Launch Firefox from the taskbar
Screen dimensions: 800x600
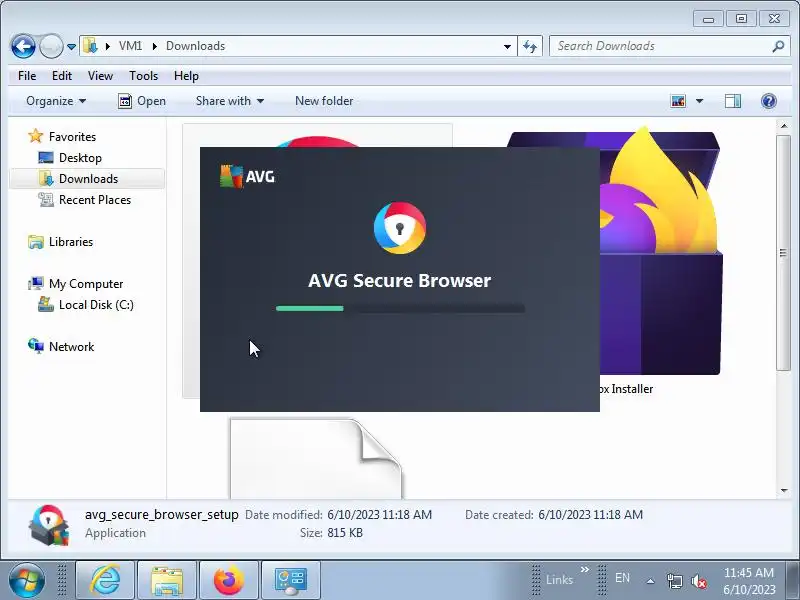(x=229, y=580)
